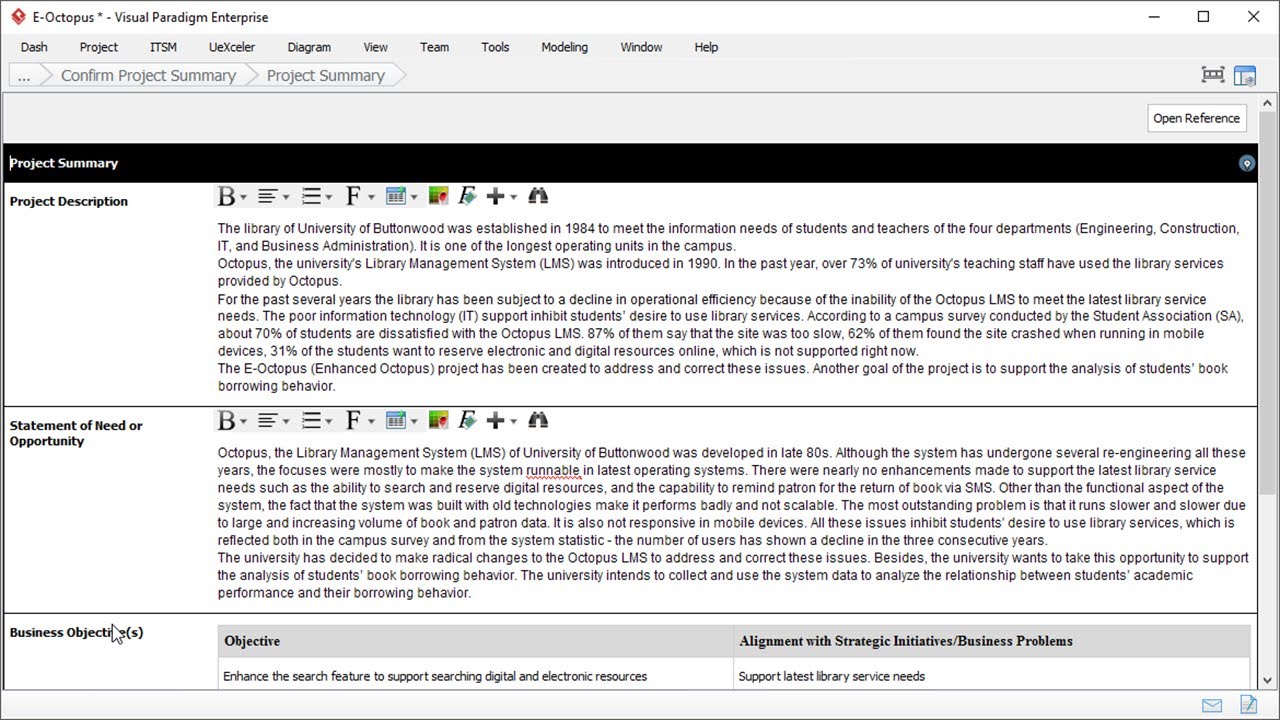Select the Project Summary breadcrumb
This screenshot has width=1280, height=720.
326,75
